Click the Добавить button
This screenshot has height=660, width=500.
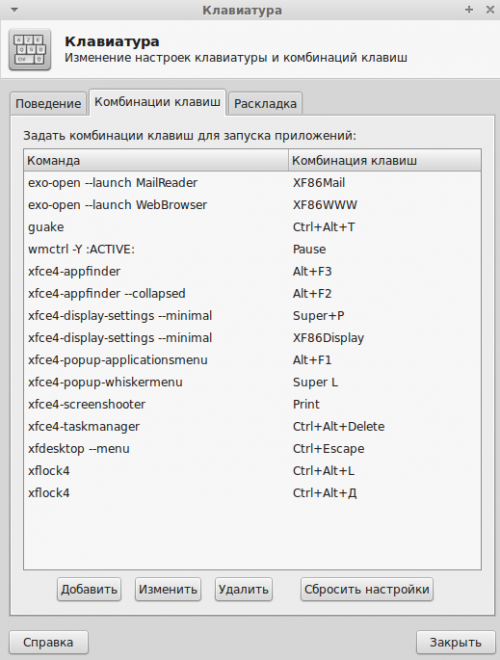[x=89, y=589]
